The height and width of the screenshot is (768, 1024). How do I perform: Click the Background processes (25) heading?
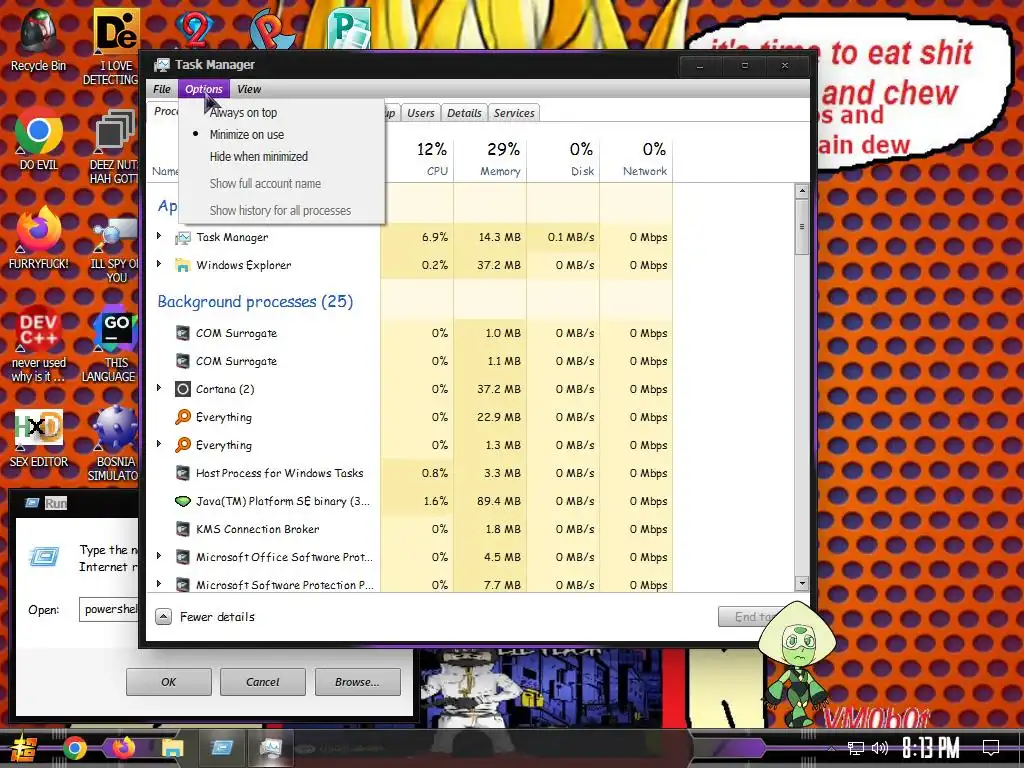coord(255,302)
